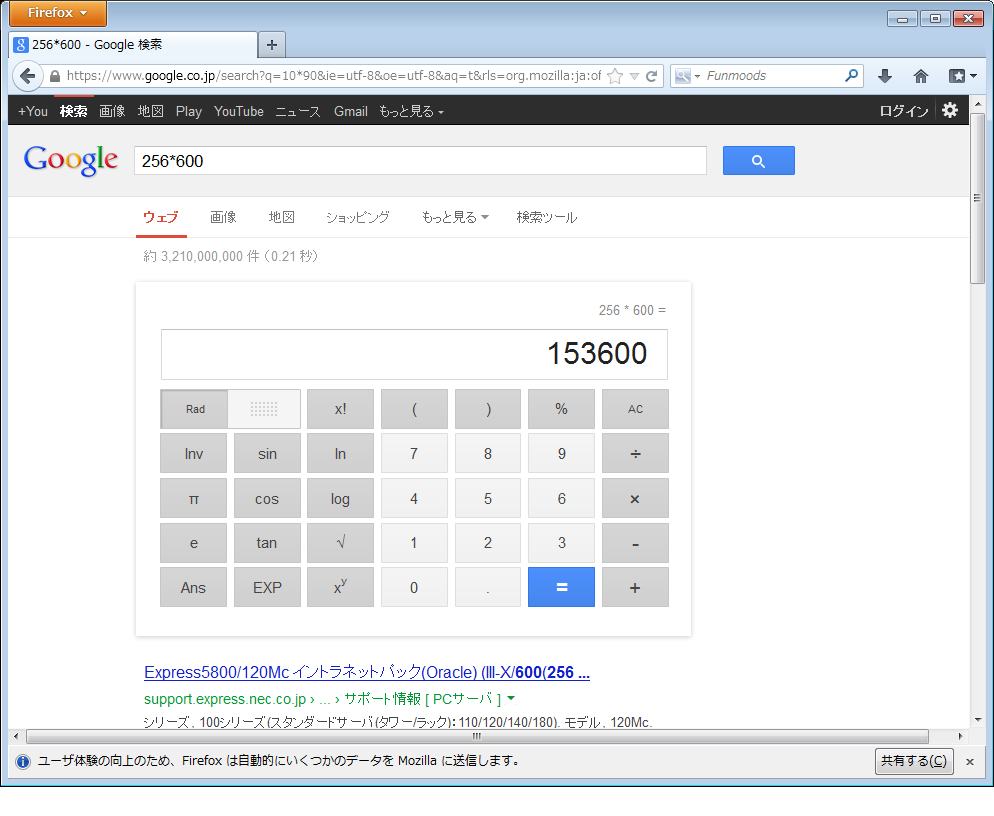Viewport: 994px width, 816px height.
Task: Expand もっと見る in search filter tabs
Action: [x=455, y=217]
